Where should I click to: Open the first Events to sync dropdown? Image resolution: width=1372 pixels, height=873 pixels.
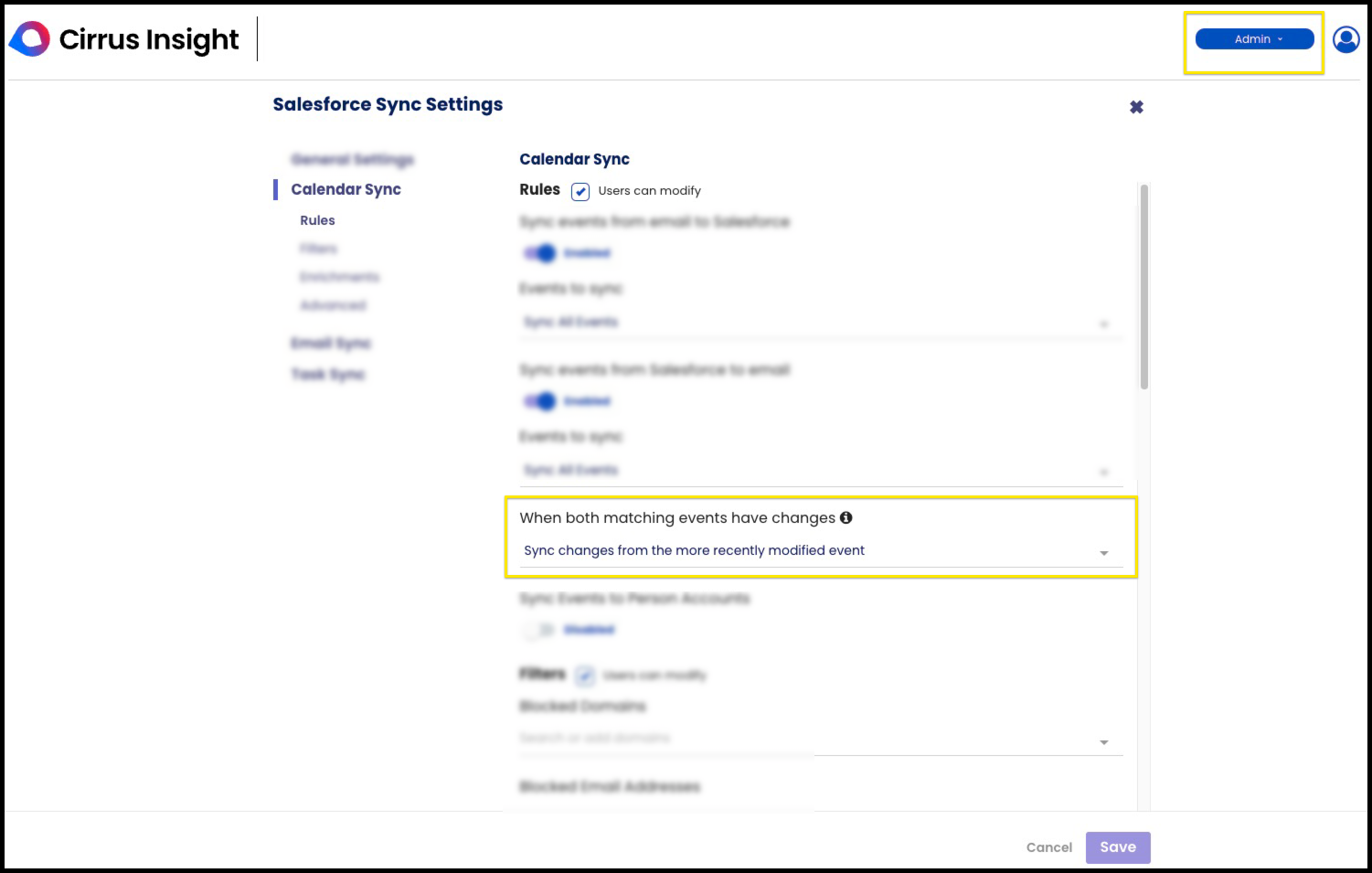click(x=821, y=323)
